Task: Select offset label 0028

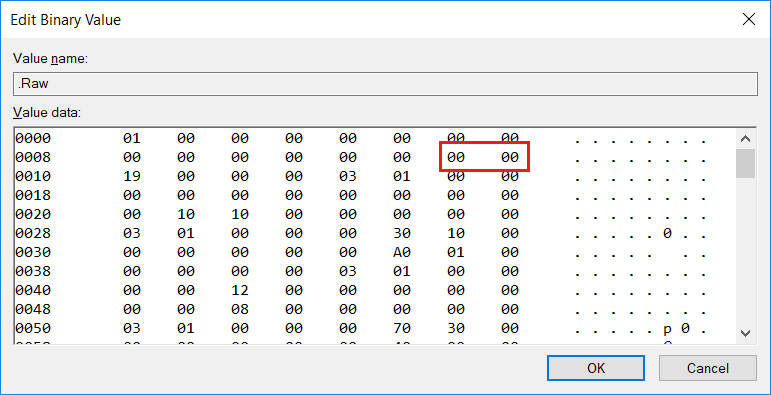Action: point(33,233)
